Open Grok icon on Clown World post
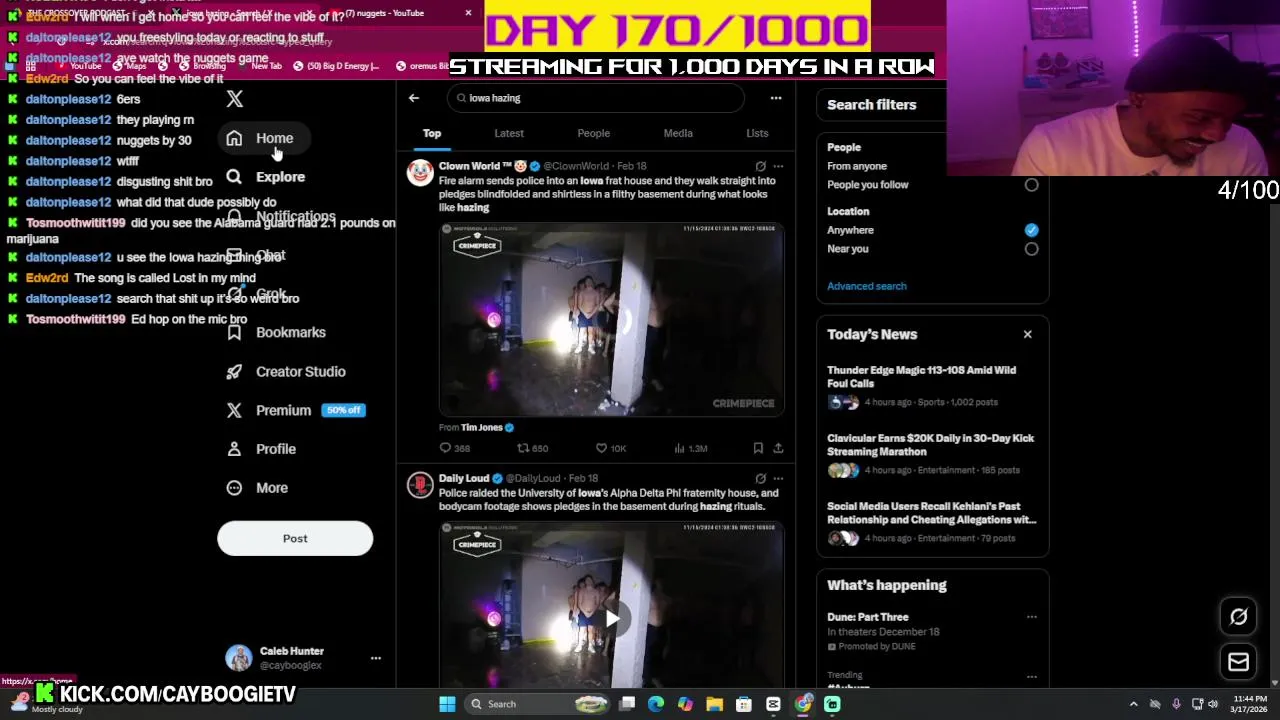The width and height of the screenshot is (1280, 720). coord(760,166)
